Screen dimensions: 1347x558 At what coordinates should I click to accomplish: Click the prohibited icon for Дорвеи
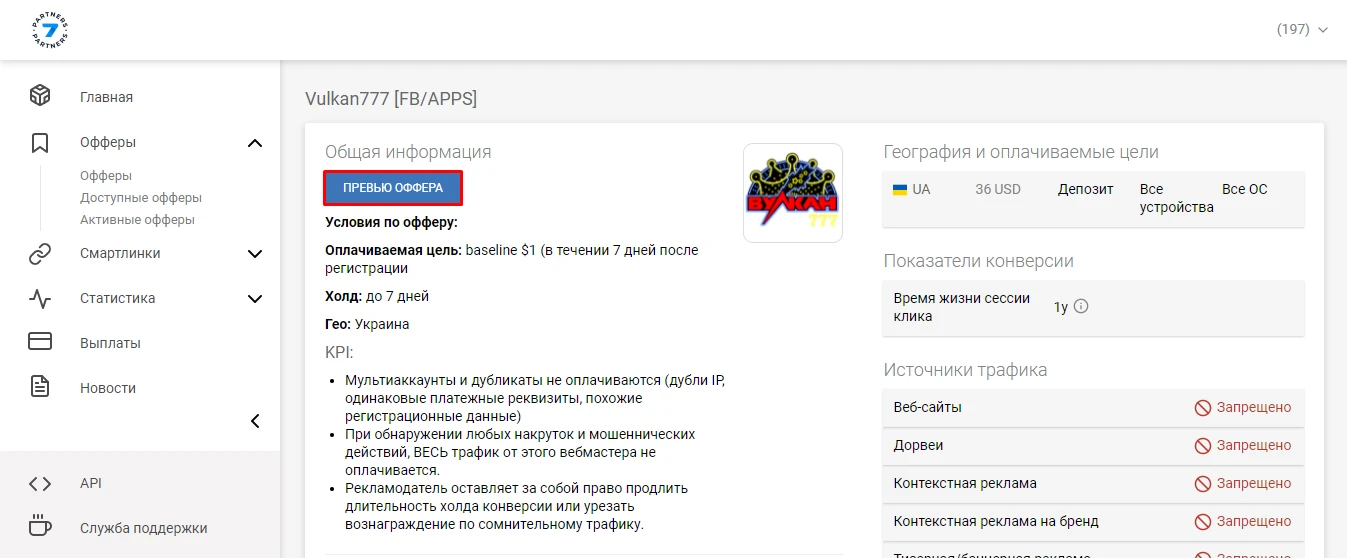[x=1203, y=446]
